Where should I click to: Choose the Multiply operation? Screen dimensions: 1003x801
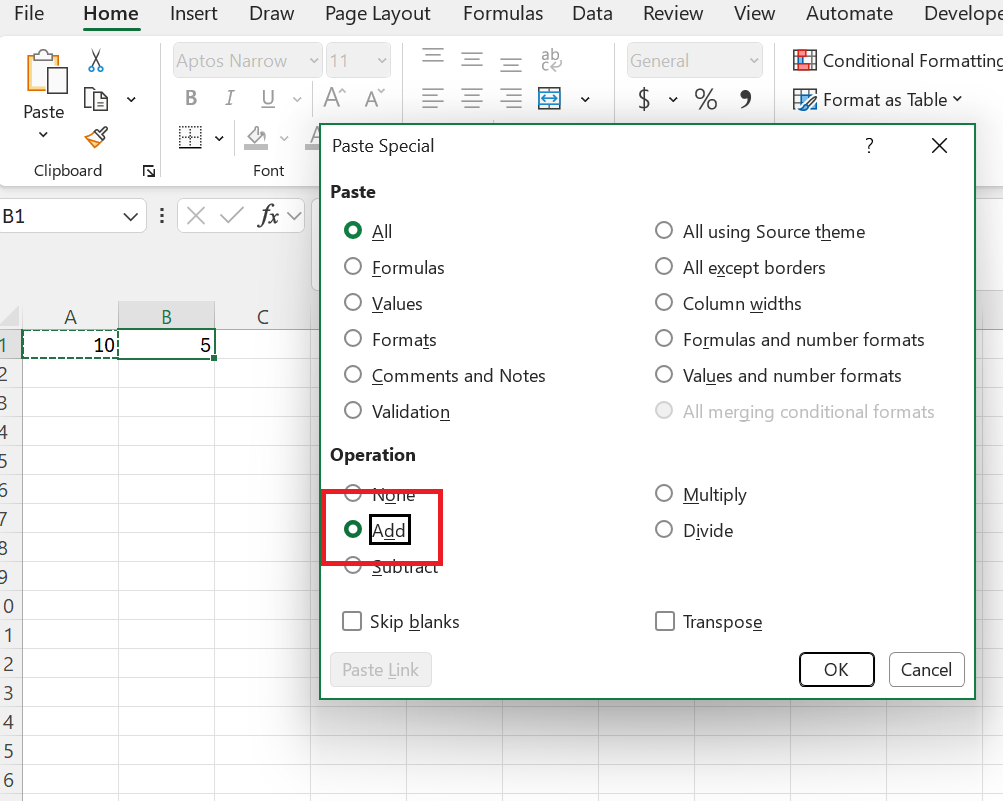pos(664,493)
